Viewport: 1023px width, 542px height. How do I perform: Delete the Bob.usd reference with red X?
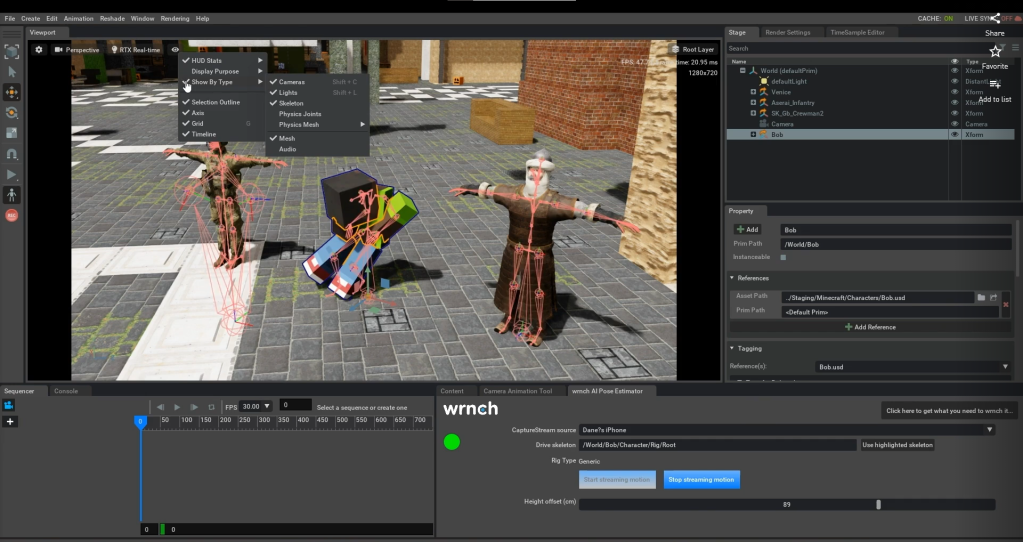1005,304
